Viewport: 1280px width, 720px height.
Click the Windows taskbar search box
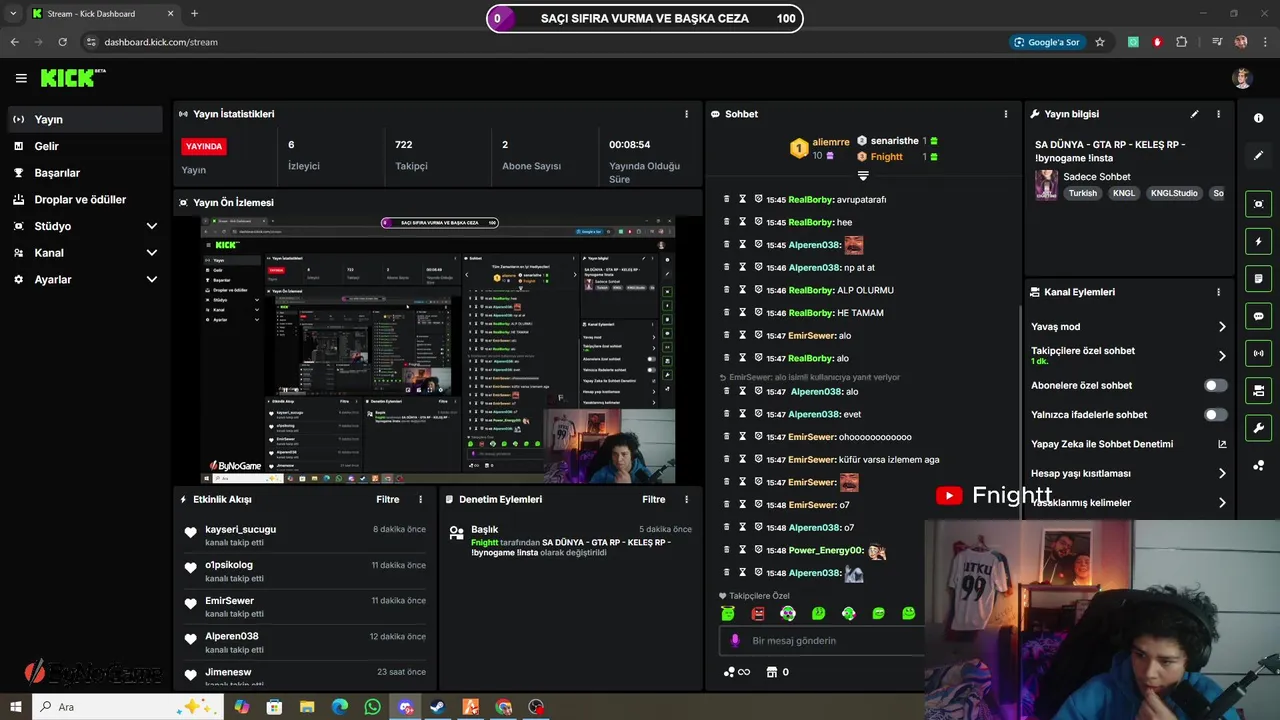pos(127,707)
